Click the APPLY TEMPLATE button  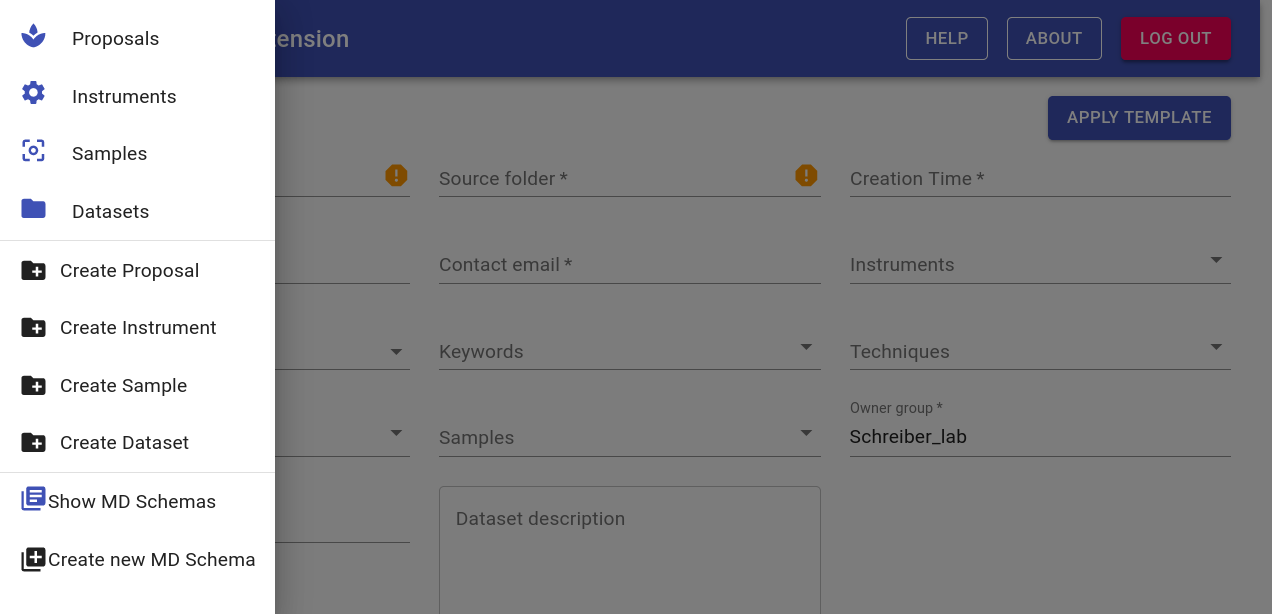click(x=1139, y=117)
